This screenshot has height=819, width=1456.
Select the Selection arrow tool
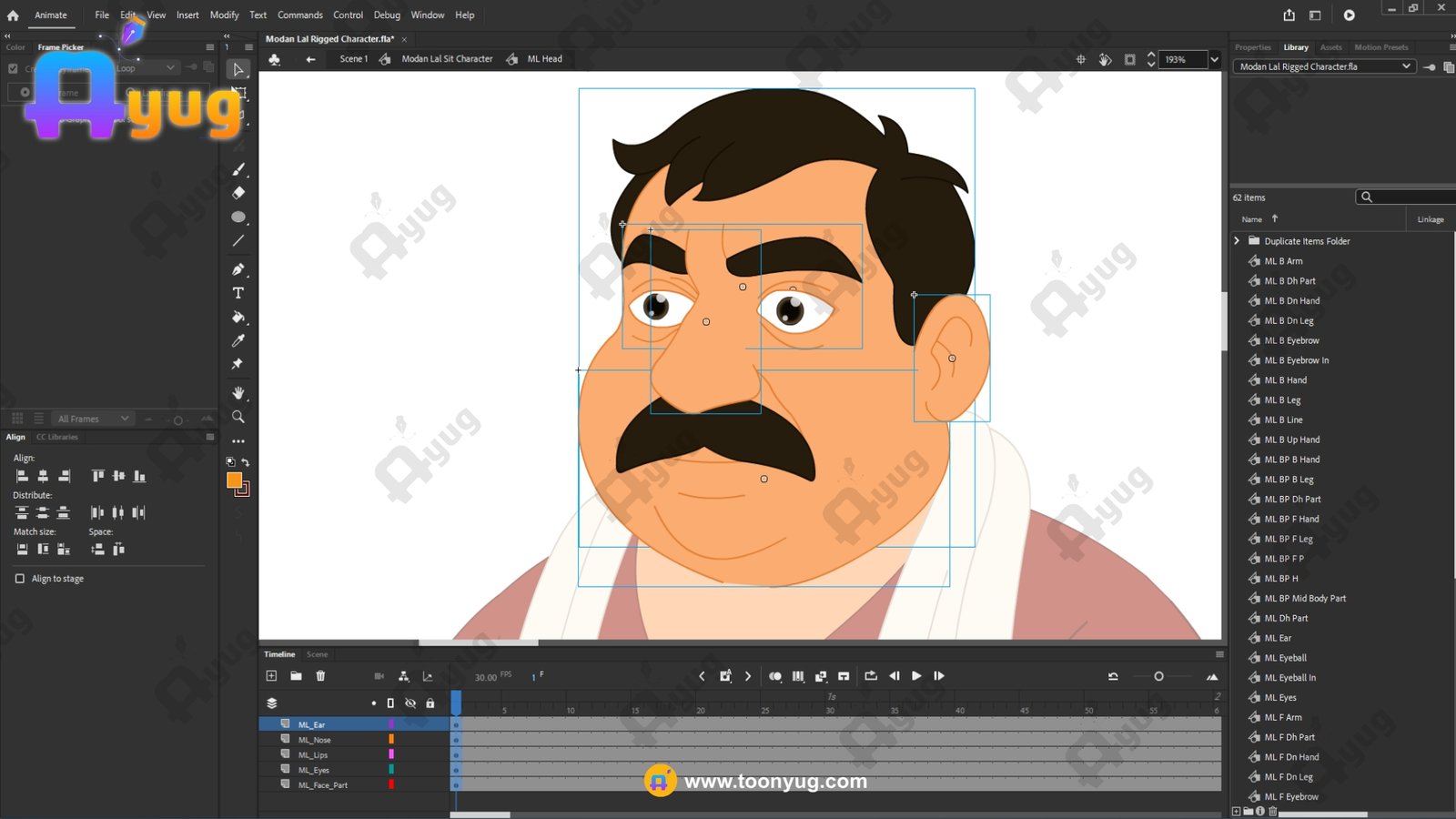238,69
